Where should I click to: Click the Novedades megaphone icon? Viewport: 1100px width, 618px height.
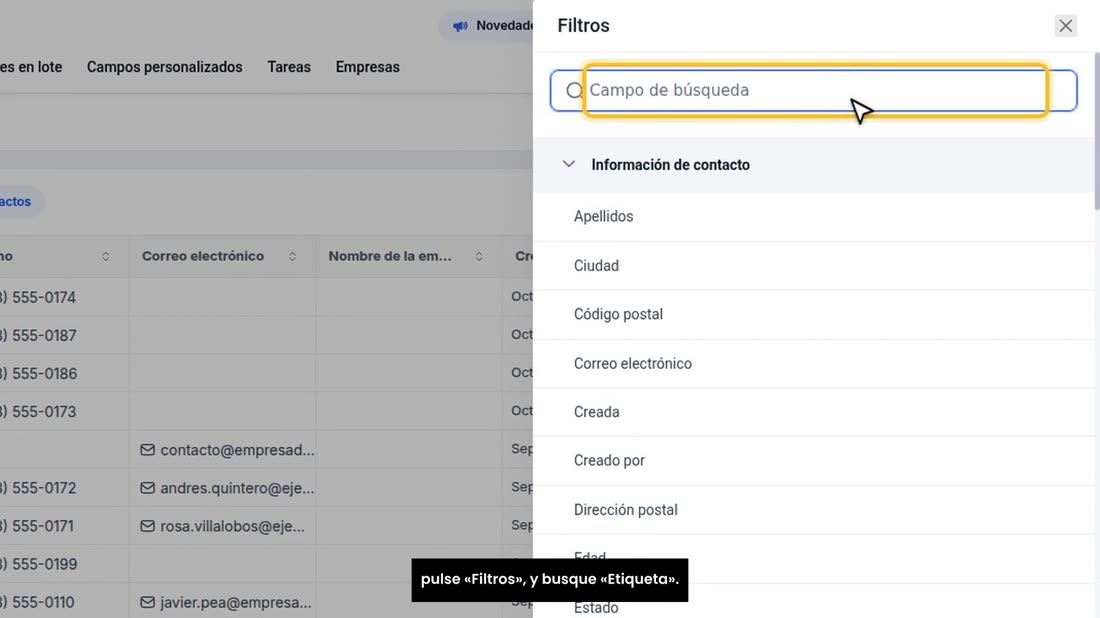click(x=460, y=26)
